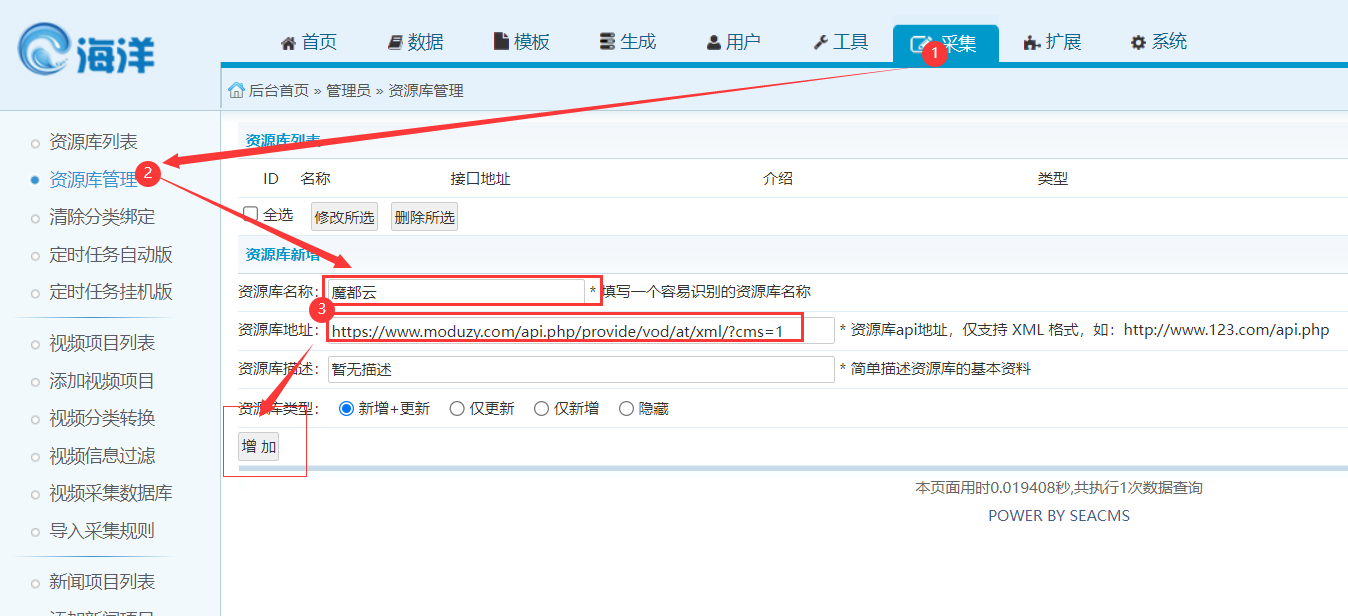
Task: Select the 仅新增 radio option
Action: pyautogui.click(x=541, y=408)
